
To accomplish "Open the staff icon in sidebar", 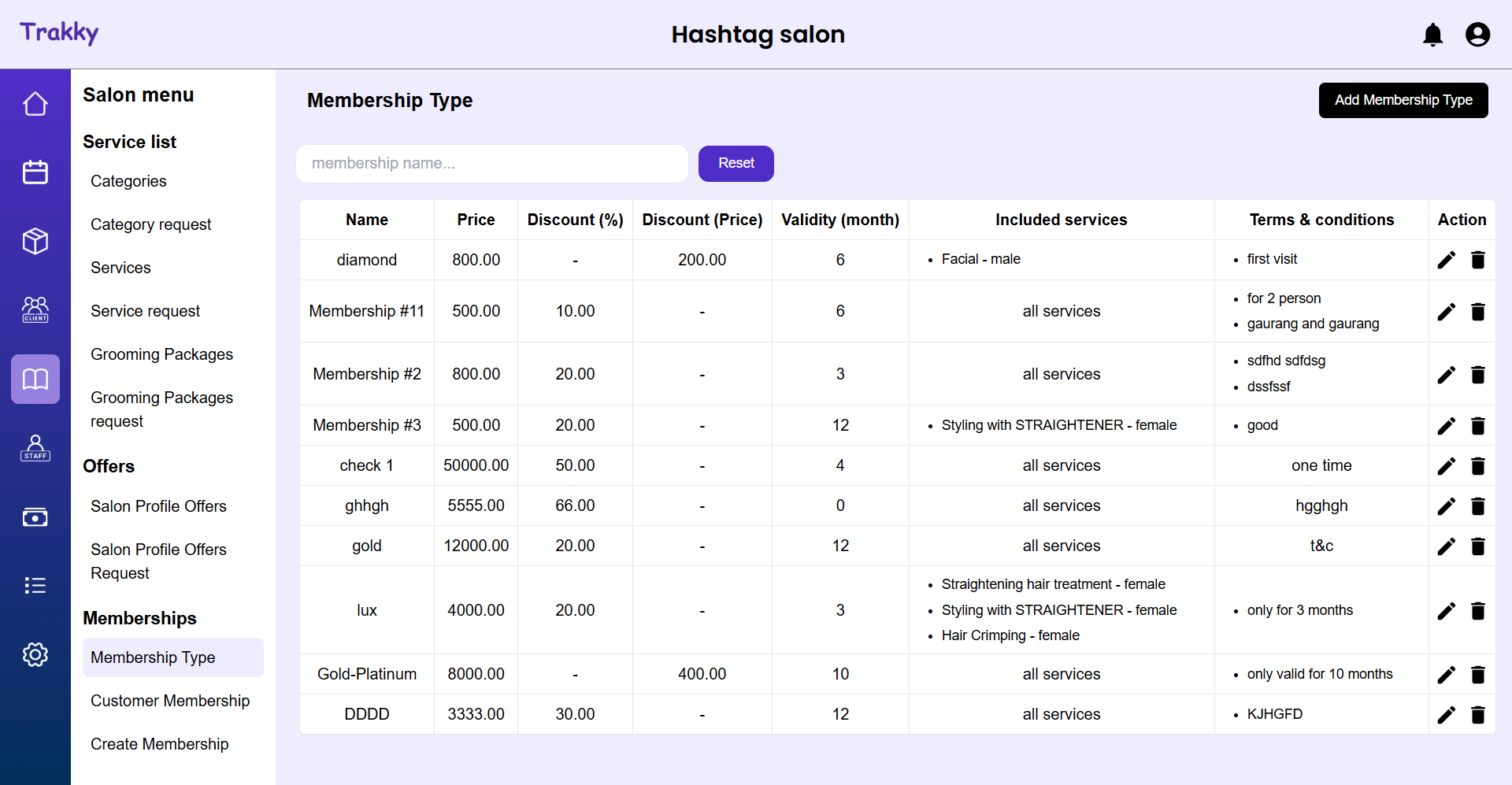I will [35, 447].
